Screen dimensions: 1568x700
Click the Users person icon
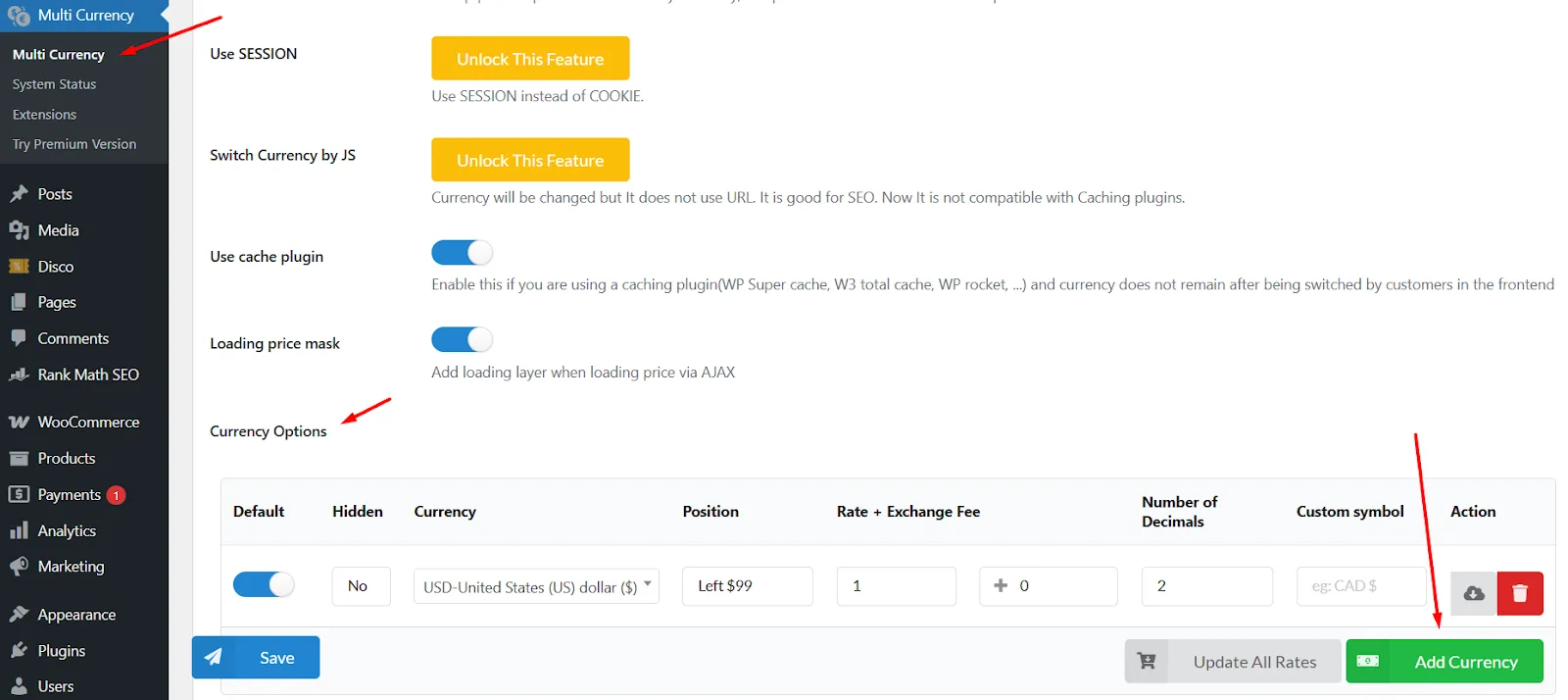19,686
